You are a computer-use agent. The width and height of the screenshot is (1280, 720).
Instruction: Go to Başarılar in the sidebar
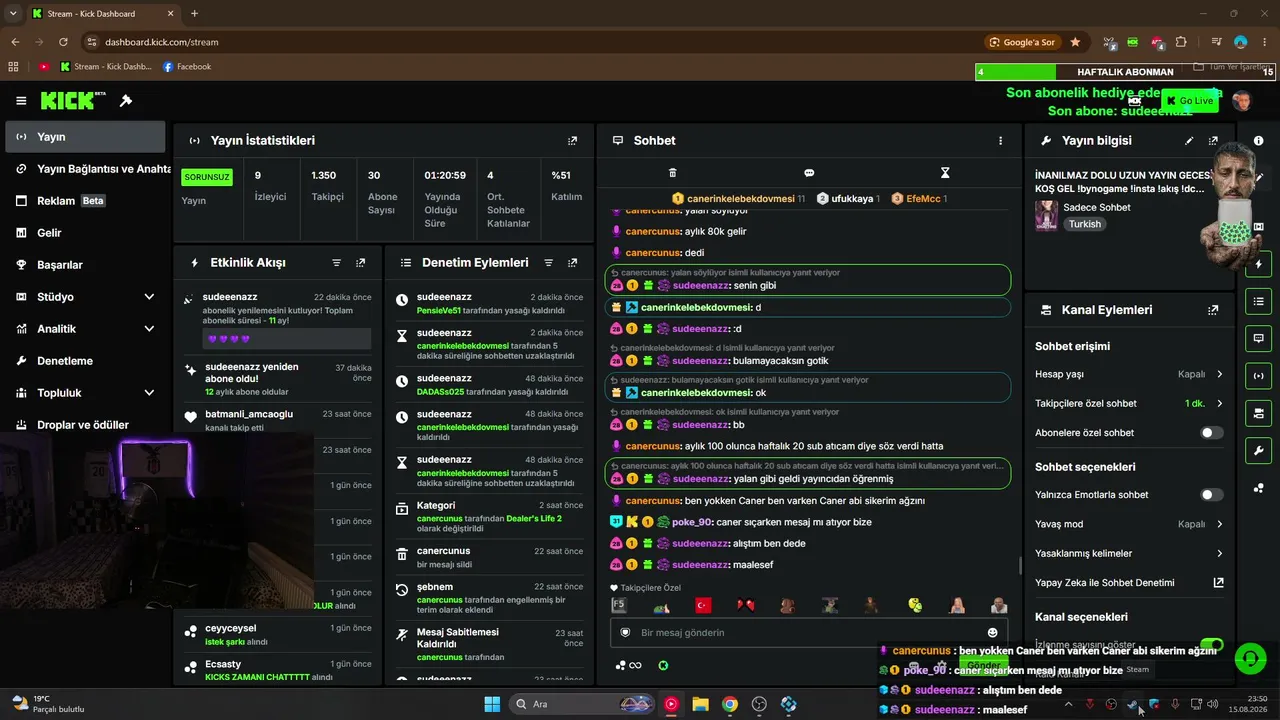pos(84,265)
